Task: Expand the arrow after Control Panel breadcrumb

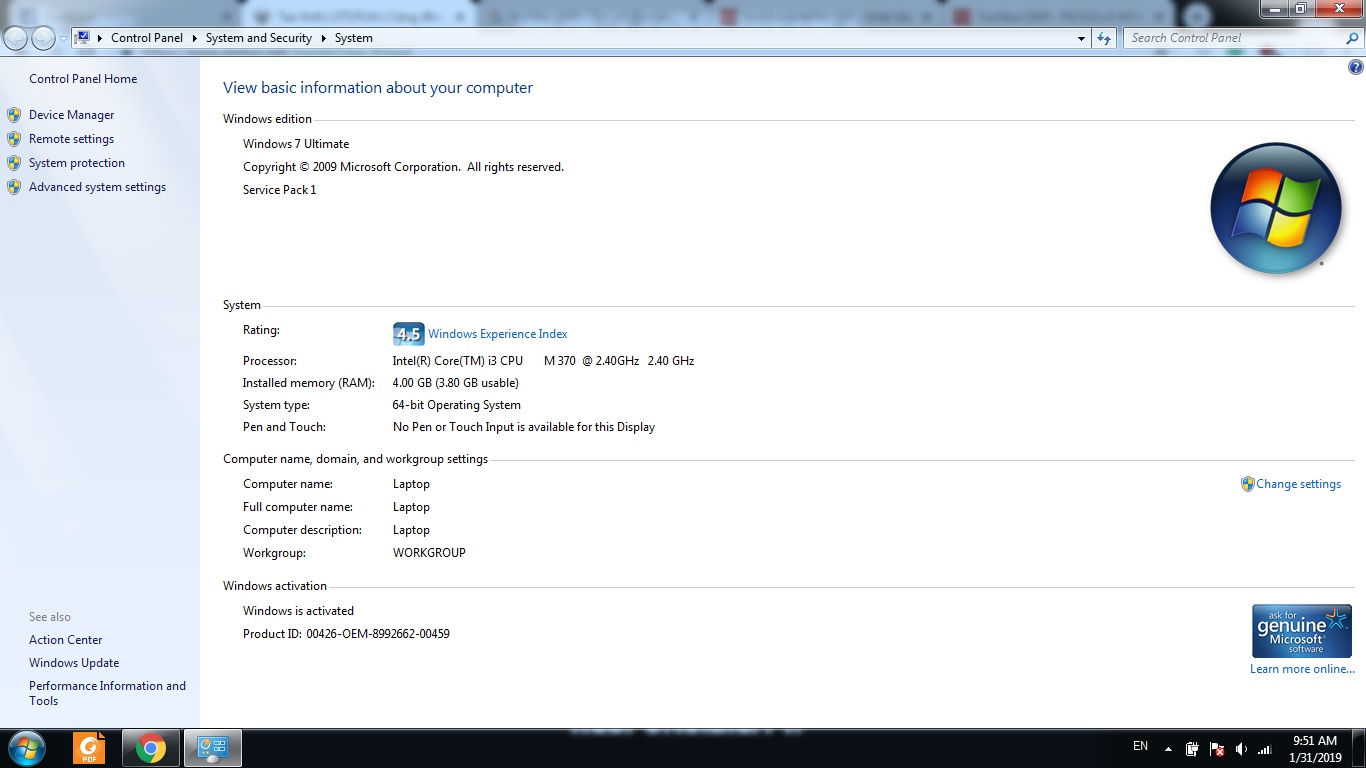Action: click(x=195, y=38)
